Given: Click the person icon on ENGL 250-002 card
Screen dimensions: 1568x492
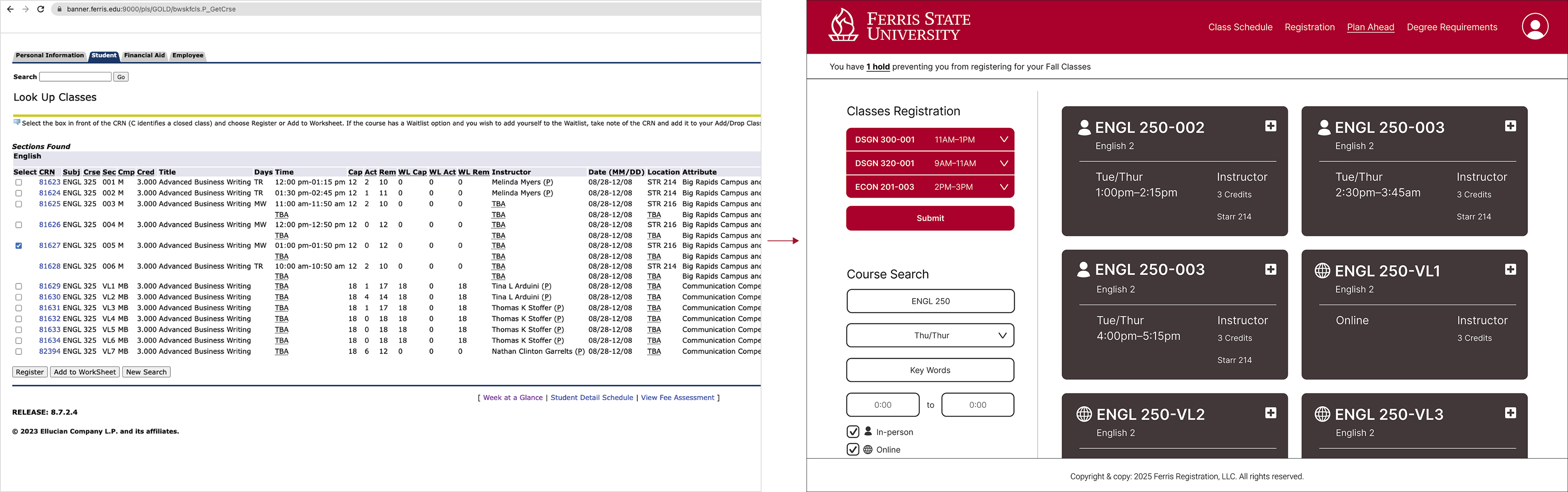Looking at the screenshot, I should (1084, 127).
